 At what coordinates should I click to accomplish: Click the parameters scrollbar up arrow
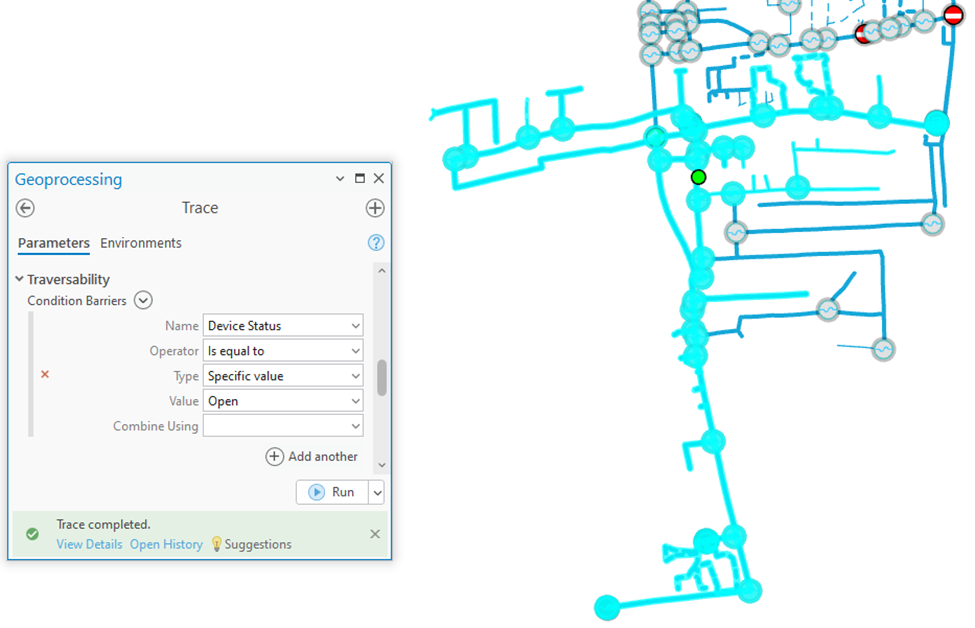pyautogui.click(x=382, y=270)
